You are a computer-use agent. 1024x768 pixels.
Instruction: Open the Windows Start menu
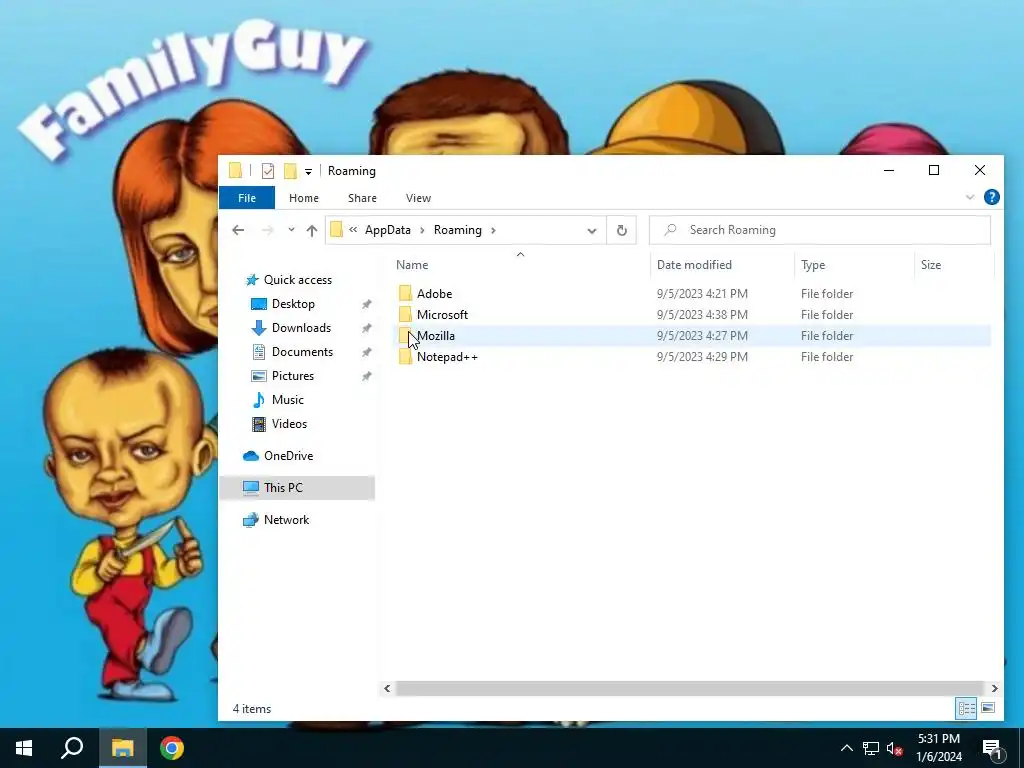click(x=24, y=748)
